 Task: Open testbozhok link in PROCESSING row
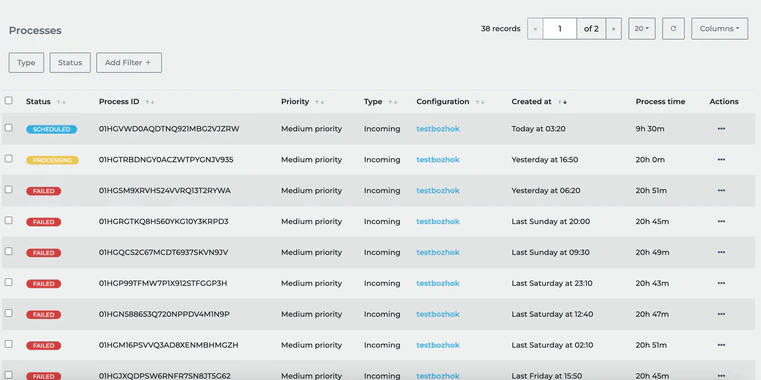click(x=438, y=160)
